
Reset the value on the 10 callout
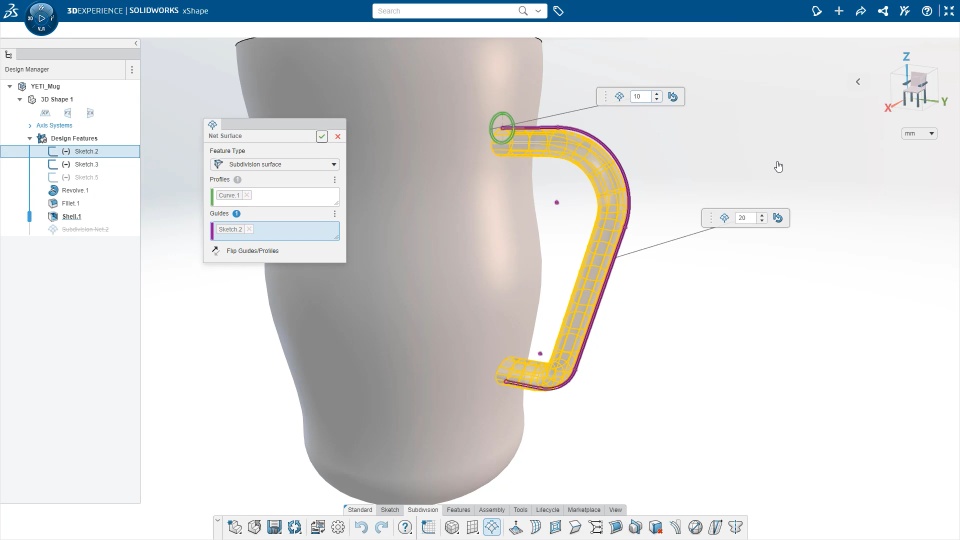[x=673, y=97]
